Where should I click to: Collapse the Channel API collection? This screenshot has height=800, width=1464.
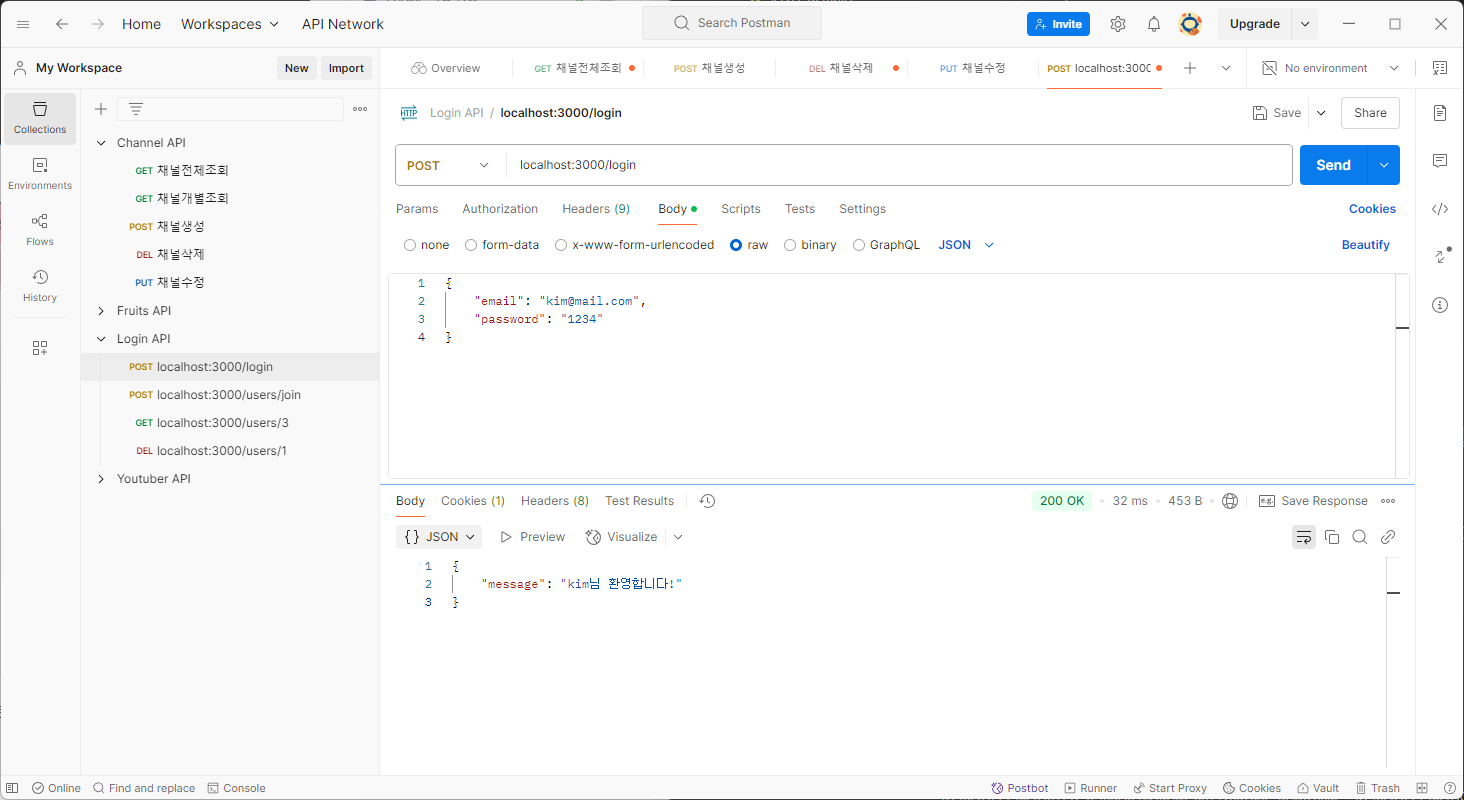click(101, 143)
